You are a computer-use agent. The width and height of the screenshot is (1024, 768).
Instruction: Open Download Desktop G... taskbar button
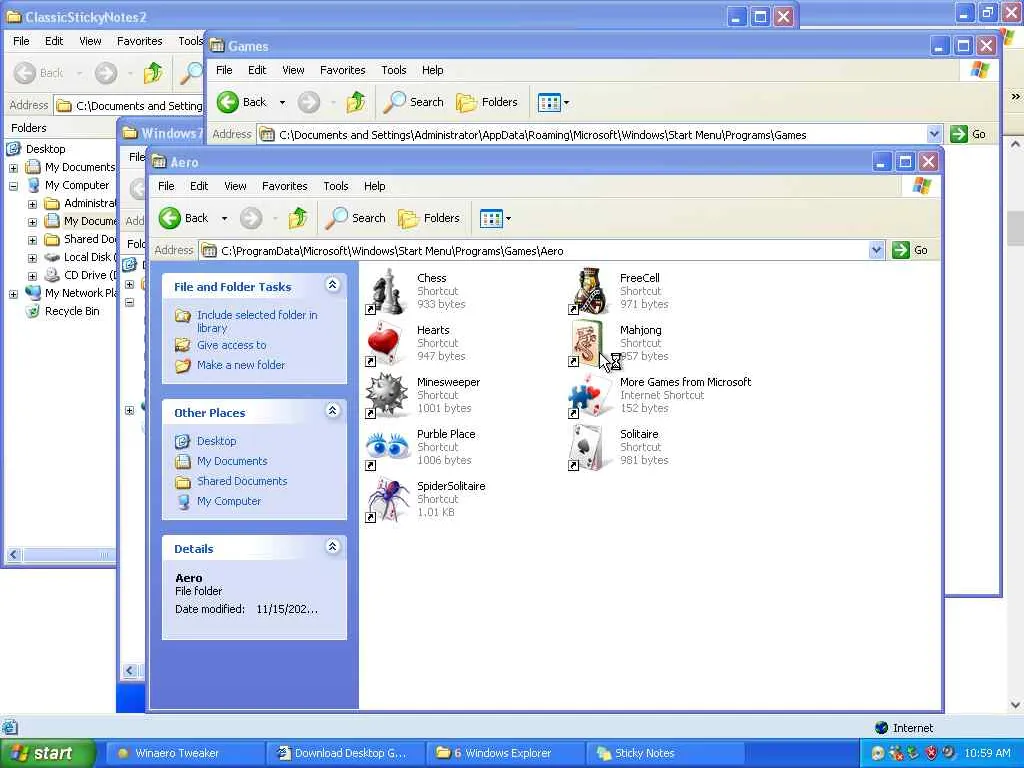click(x=346, y=753)
